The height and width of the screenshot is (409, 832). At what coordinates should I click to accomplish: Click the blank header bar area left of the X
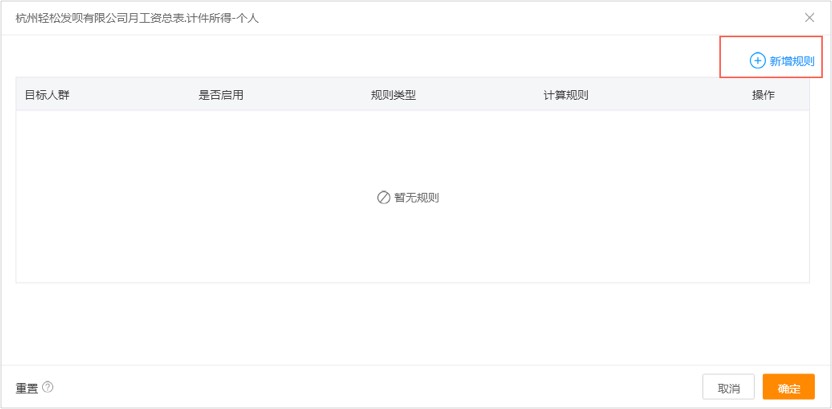531,19
